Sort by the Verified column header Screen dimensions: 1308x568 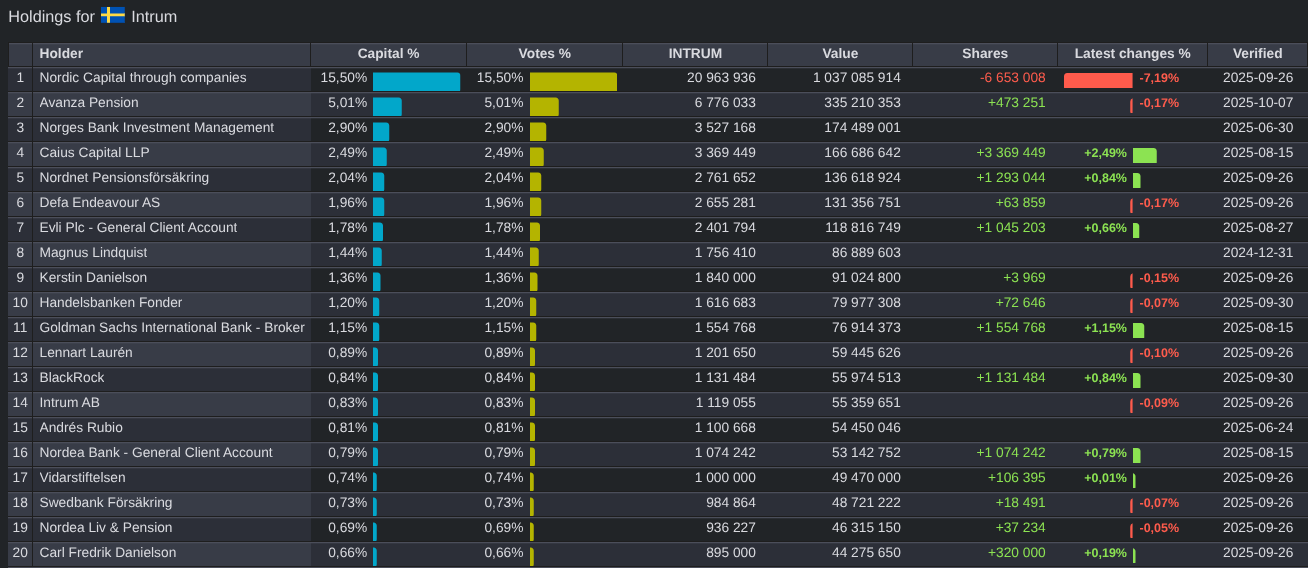(x=1257, y=54)
